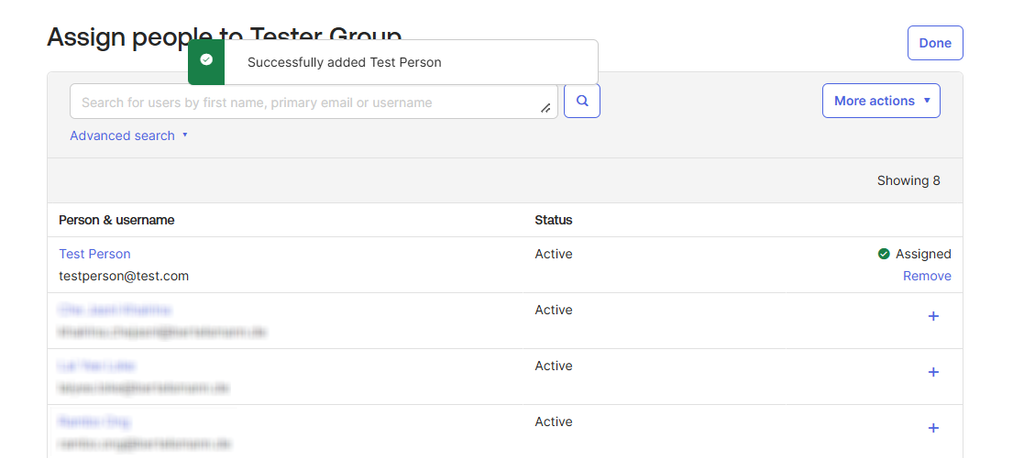Remove Test Person from the group
The width and height of the screenshot is (1024, 458).
pyautogui.click(x=926, y=276)
